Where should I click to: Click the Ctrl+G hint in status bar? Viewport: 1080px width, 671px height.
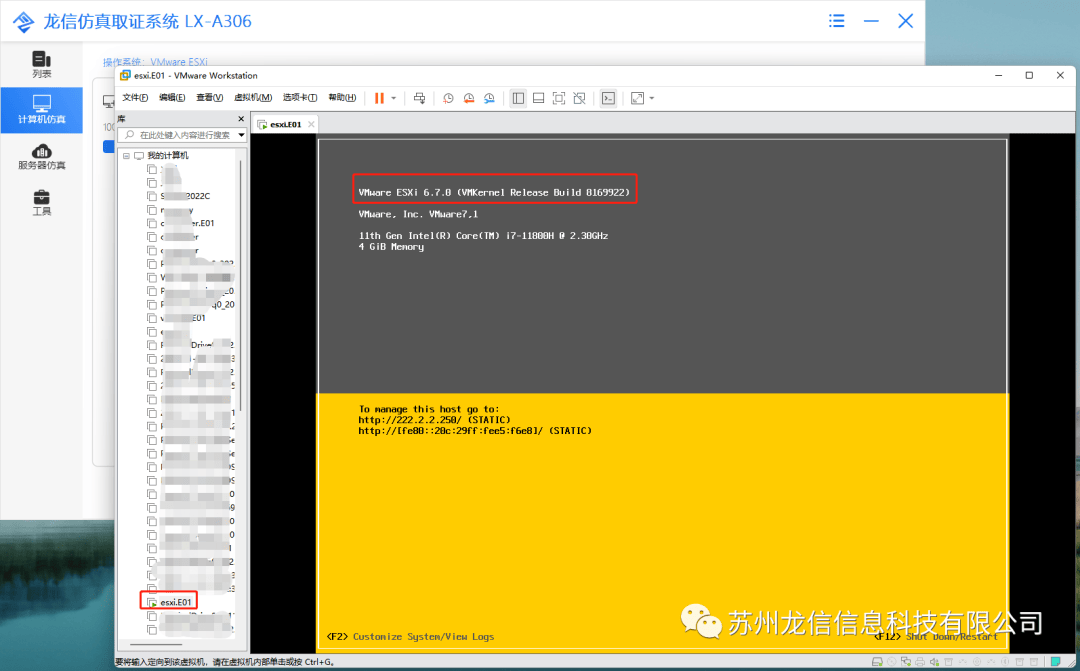tap(319, 662)
